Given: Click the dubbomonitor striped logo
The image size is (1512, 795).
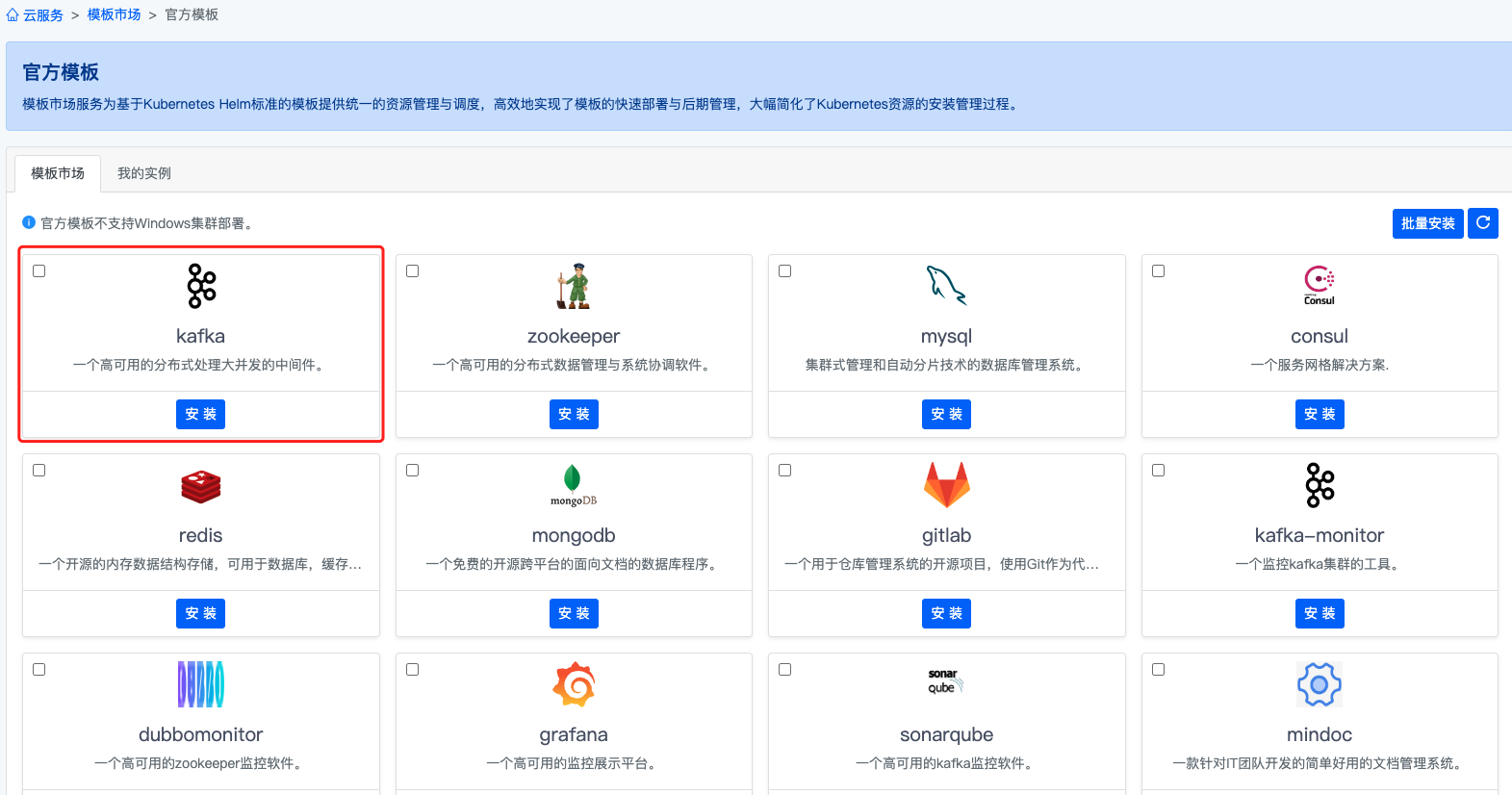Looking at the screenshot, I should click(x=201, y=684).
